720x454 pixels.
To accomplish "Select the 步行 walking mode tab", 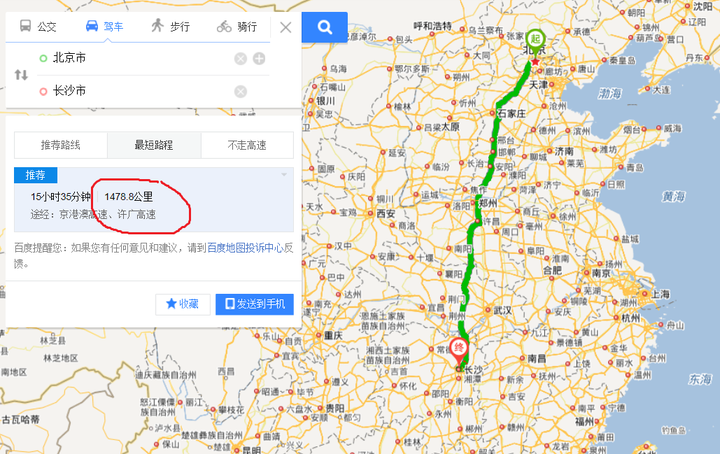I will [170, 26].
